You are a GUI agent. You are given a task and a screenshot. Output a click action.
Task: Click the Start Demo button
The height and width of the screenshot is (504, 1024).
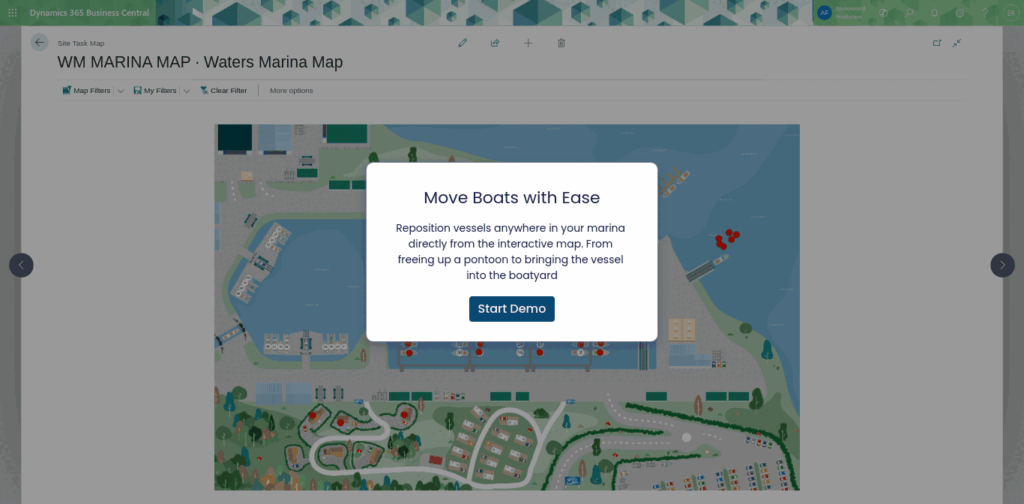point(511,309)
